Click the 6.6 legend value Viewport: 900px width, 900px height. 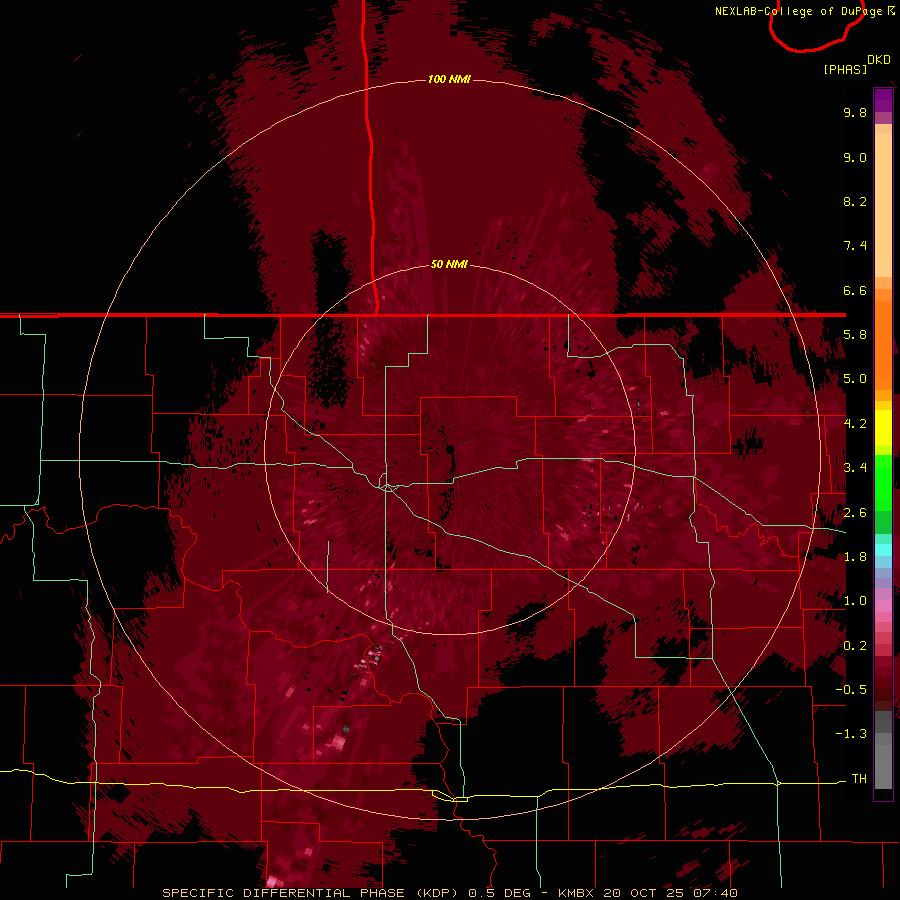855,290
